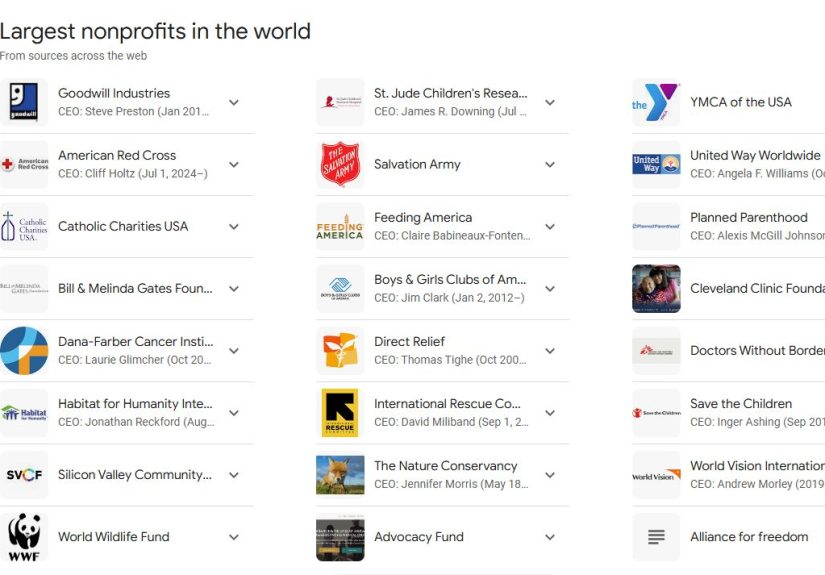Screen dimensions: 825x575
Task: Click the Alliance for freedom document icon
Action: point(656,537)
